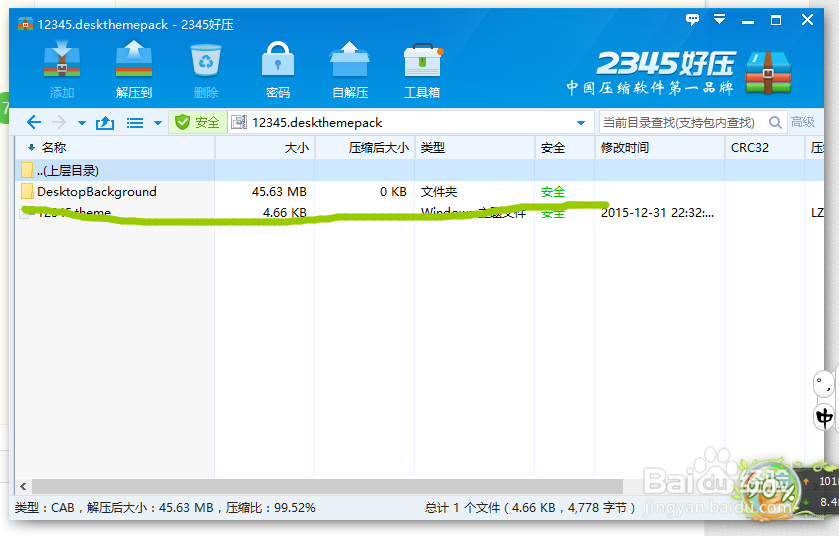This screenshot has height=536, width=839.
Task: Click the status text 总计 1 个文件
Action: [463, 508]
